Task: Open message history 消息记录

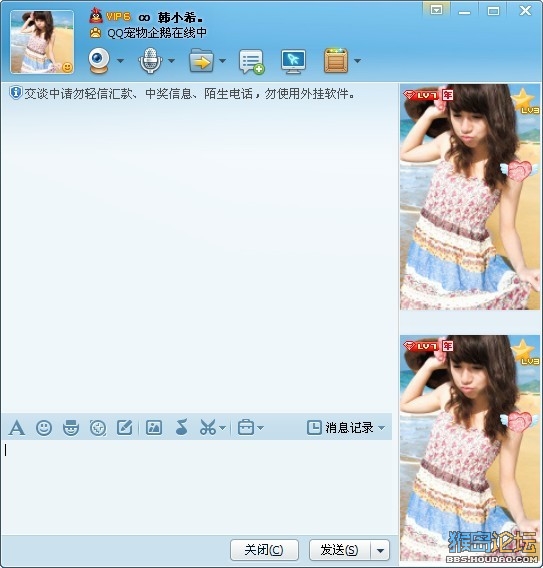Action: tap(340, 427)
